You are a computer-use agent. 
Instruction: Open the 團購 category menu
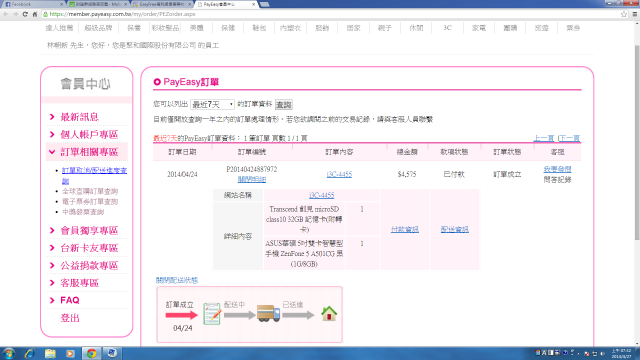point(510,28)
